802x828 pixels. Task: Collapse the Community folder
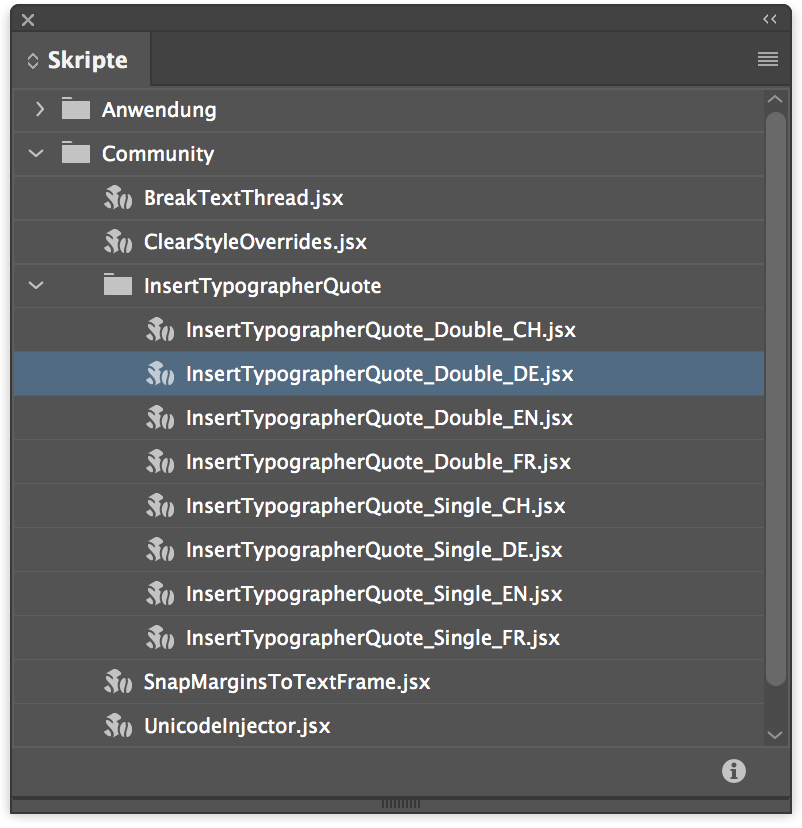coord(36,153)
